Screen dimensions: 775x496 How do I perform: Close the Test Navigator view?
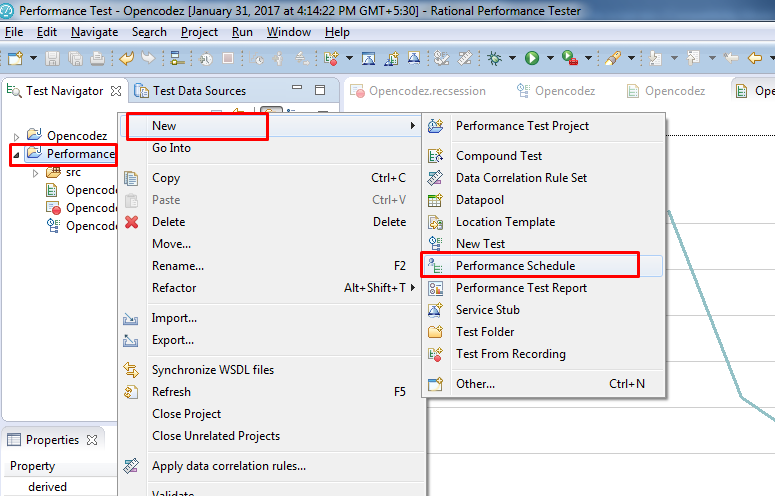click(x=116, y=91)
